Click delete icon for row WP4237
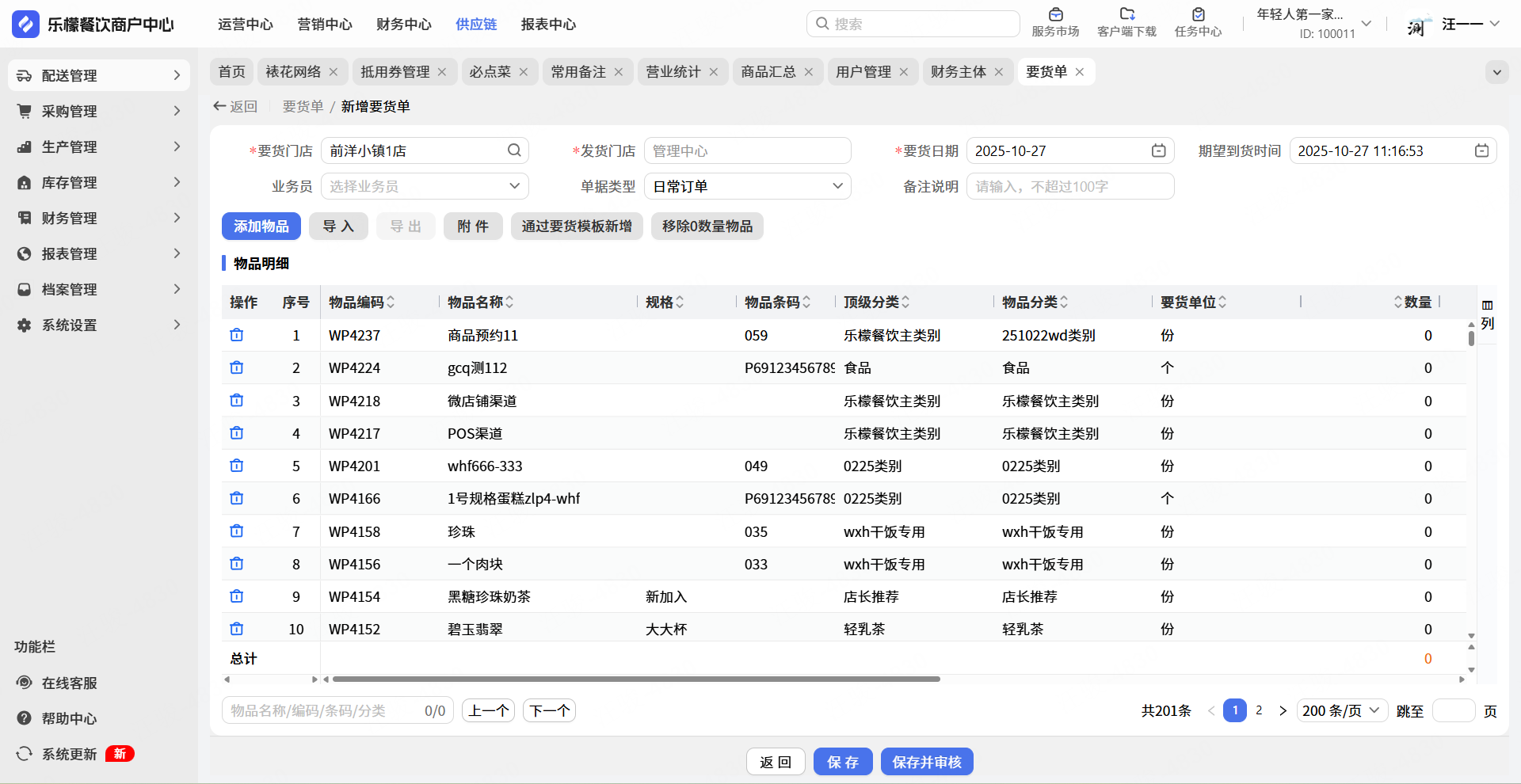 pyautogui.click(x=236, y=335)
